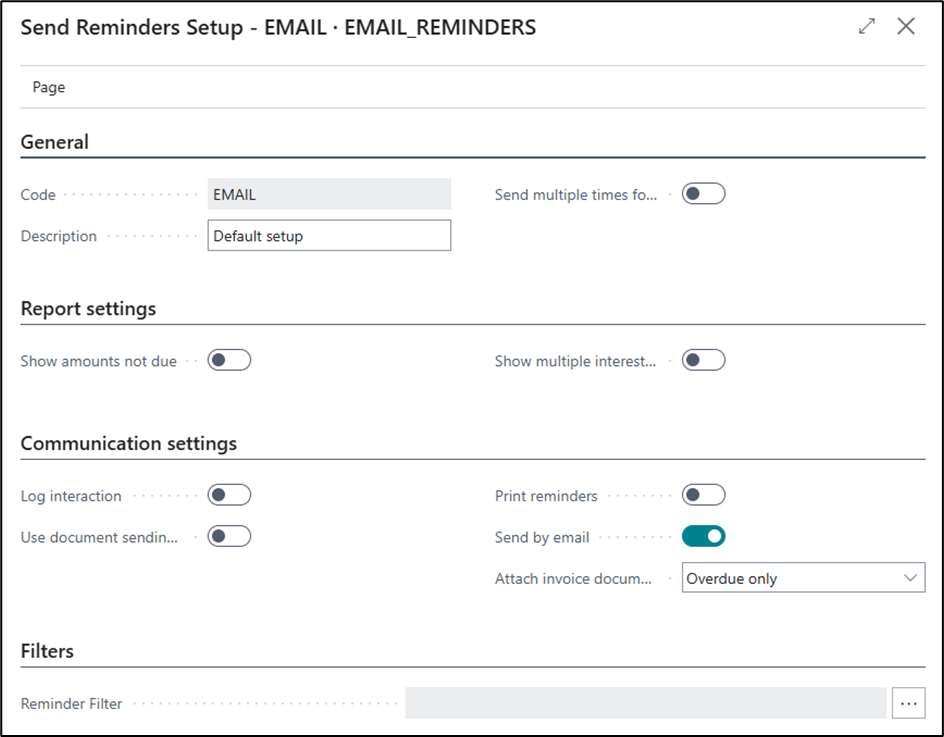The height and width of the screenshot is (737, 944).
Task: Click the empty Reminder Filter field
Action: (x=645, y=703)
